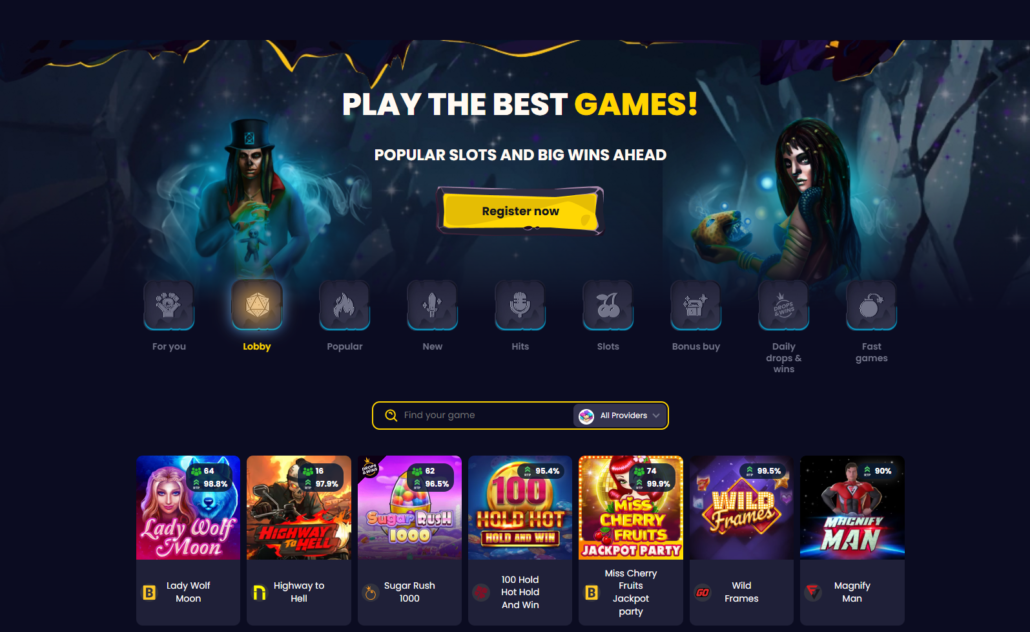Open the Hits microphone icon
This screenshot has height=632, width=1030.
pos(520,305)
